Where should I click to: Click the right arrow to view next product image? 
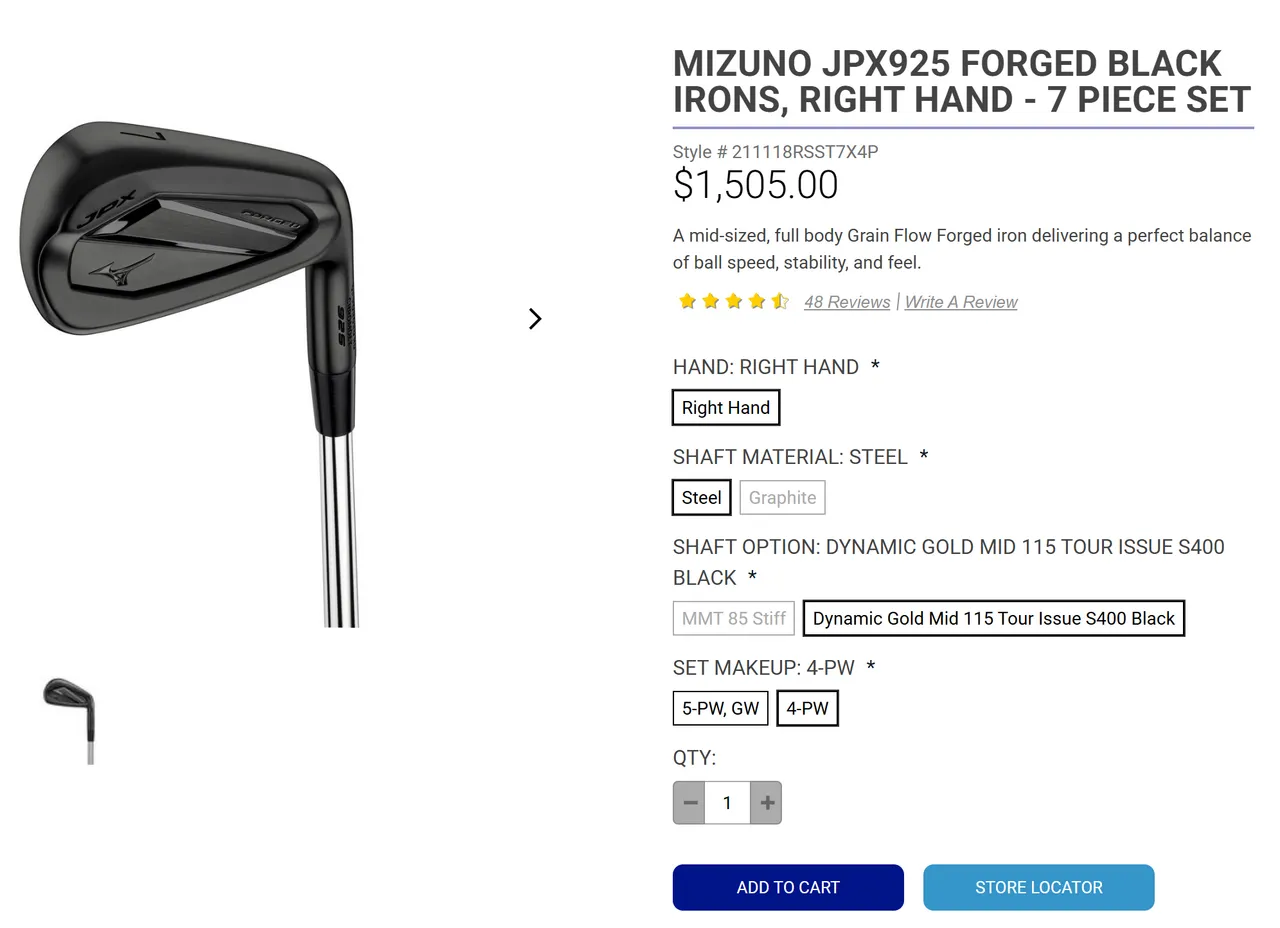[535, 318]
